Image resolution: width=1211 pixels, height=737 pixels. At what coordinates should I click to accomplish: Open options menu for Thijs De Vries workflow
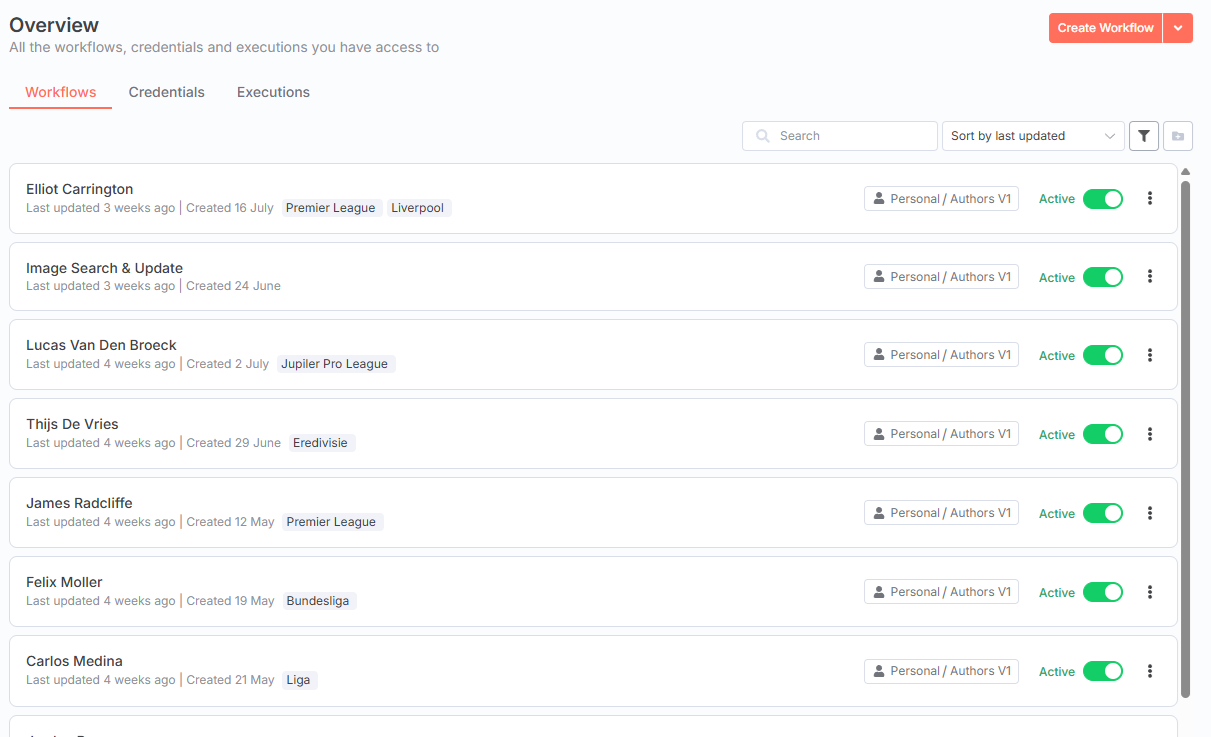(1149, 433)
